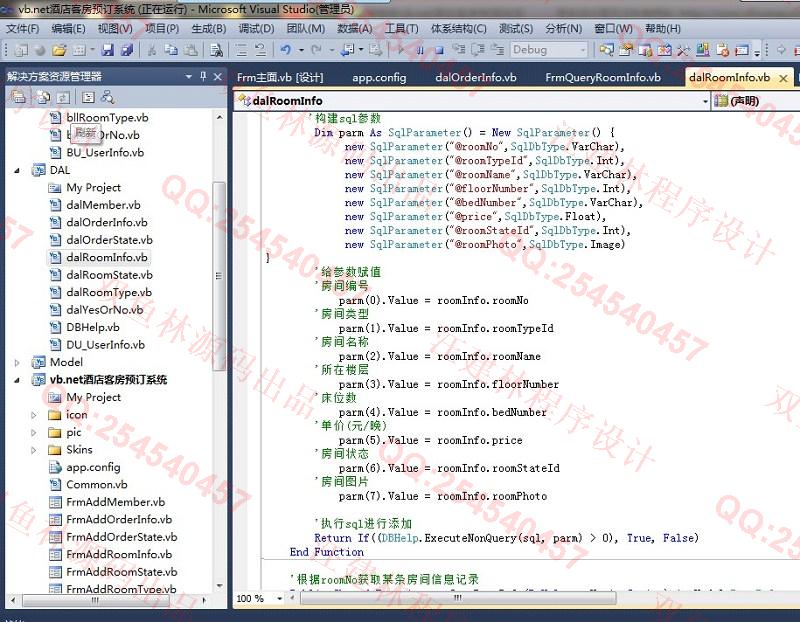Switch to the FrmQueryRoomInfo.vb tab

[603, 78]
